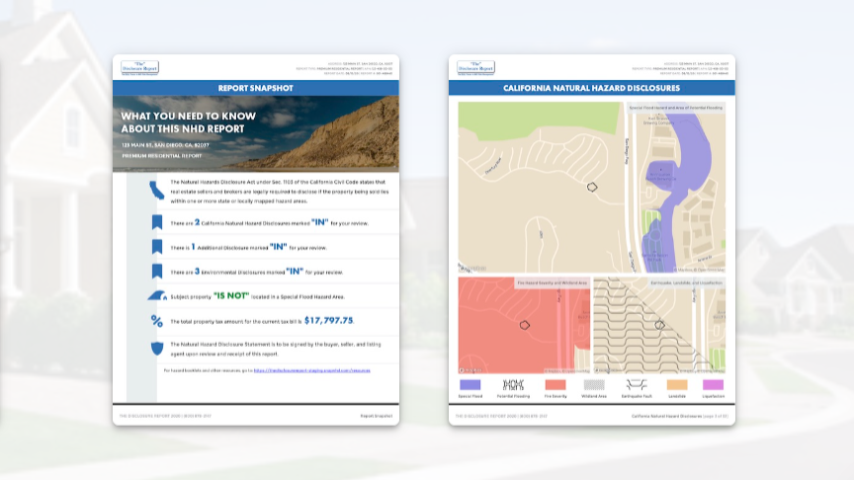Click the Disclosure Report logo on right page

(475, 68)
